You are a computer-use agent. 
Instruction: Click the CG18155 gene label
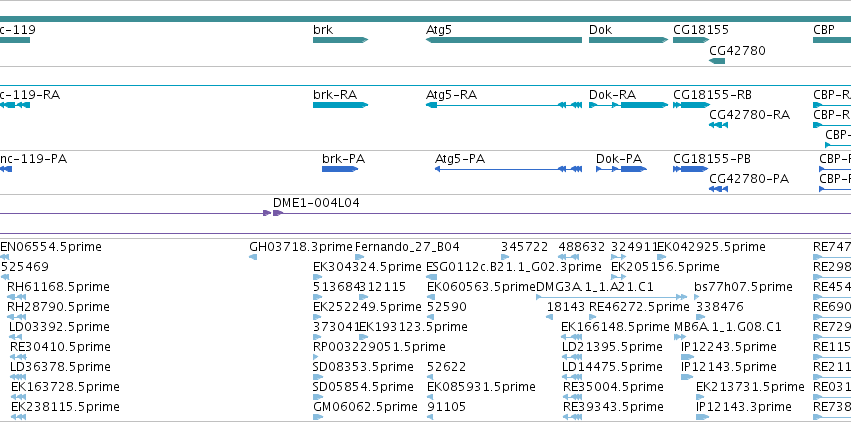click(701, 29)
